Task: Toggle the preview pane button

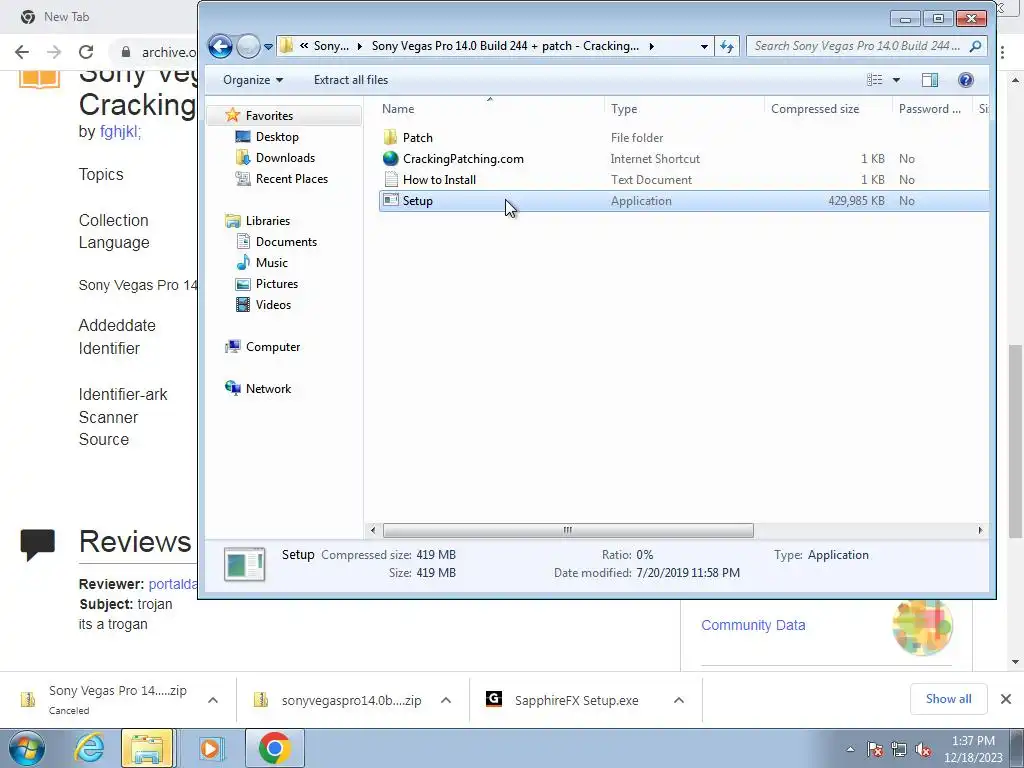Action: 930,80
